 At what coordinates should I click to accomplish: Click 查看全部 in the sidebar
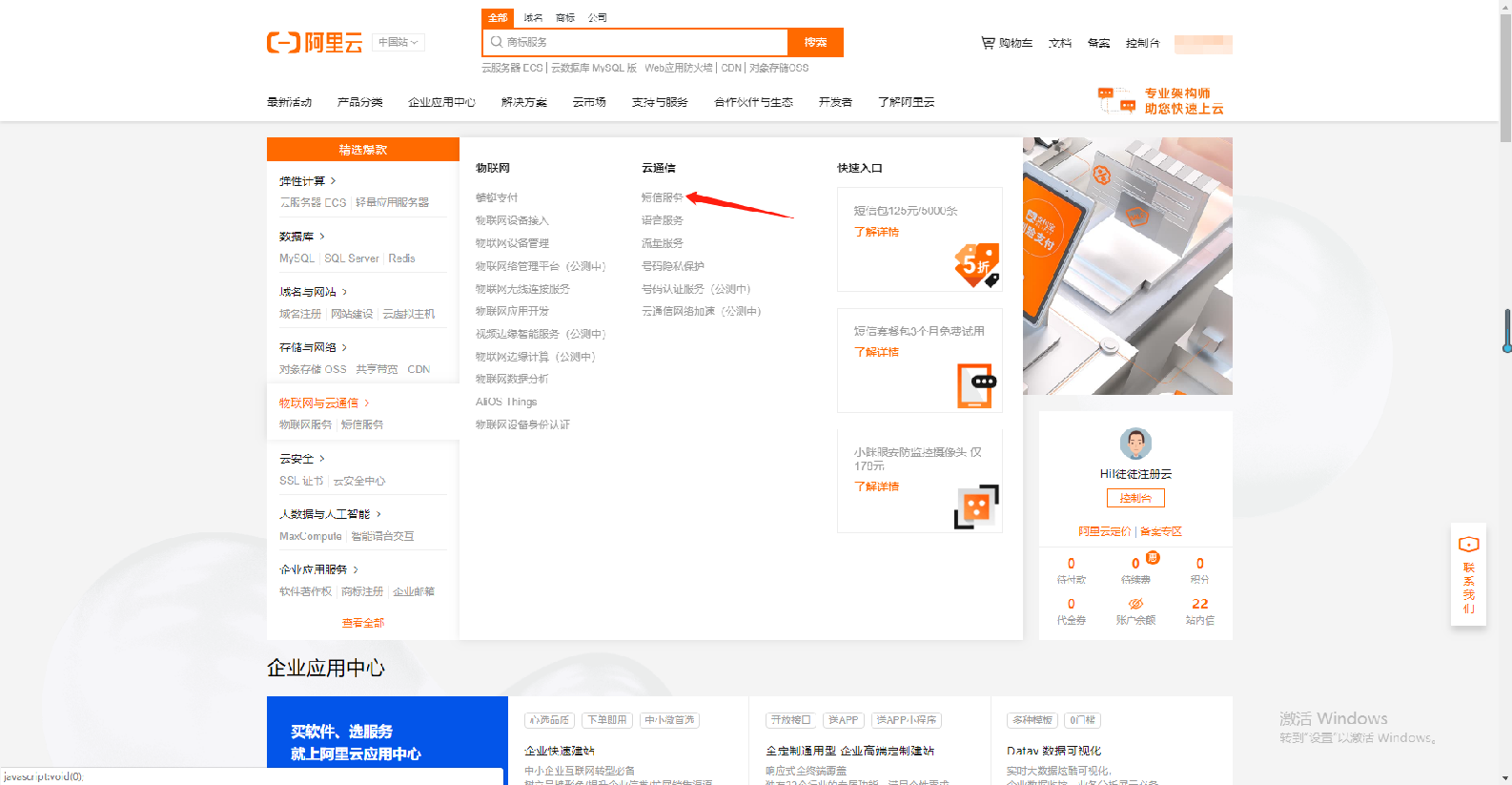(x=363, y=623)
